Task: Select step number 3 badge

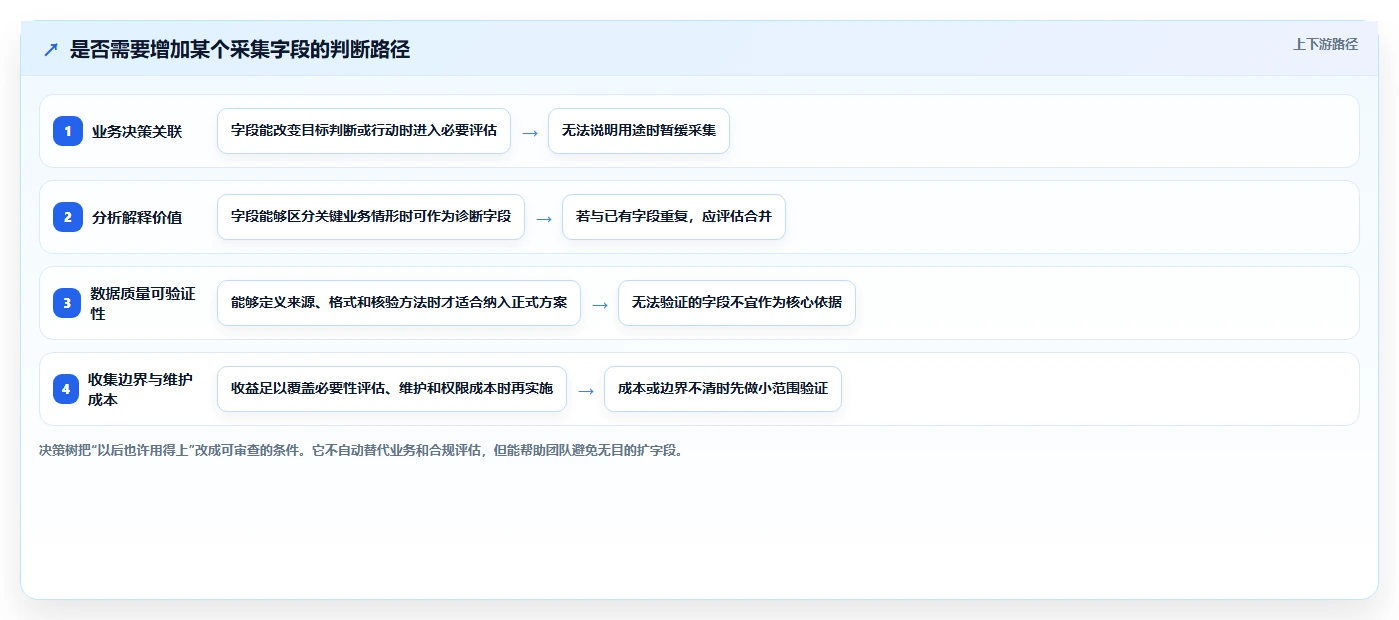Action: point(68,303)
